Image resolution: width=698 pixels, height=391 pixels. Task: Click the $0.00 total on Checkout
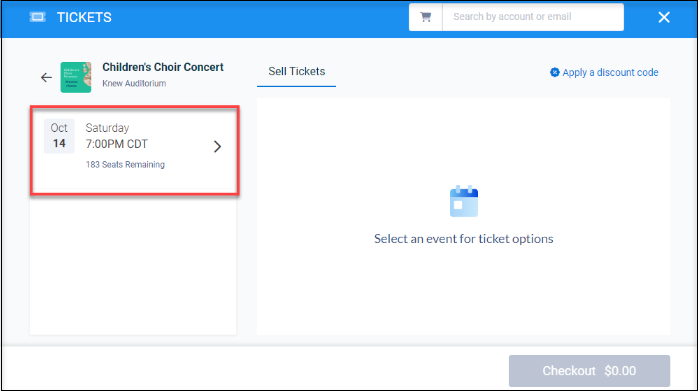point(620,371)
